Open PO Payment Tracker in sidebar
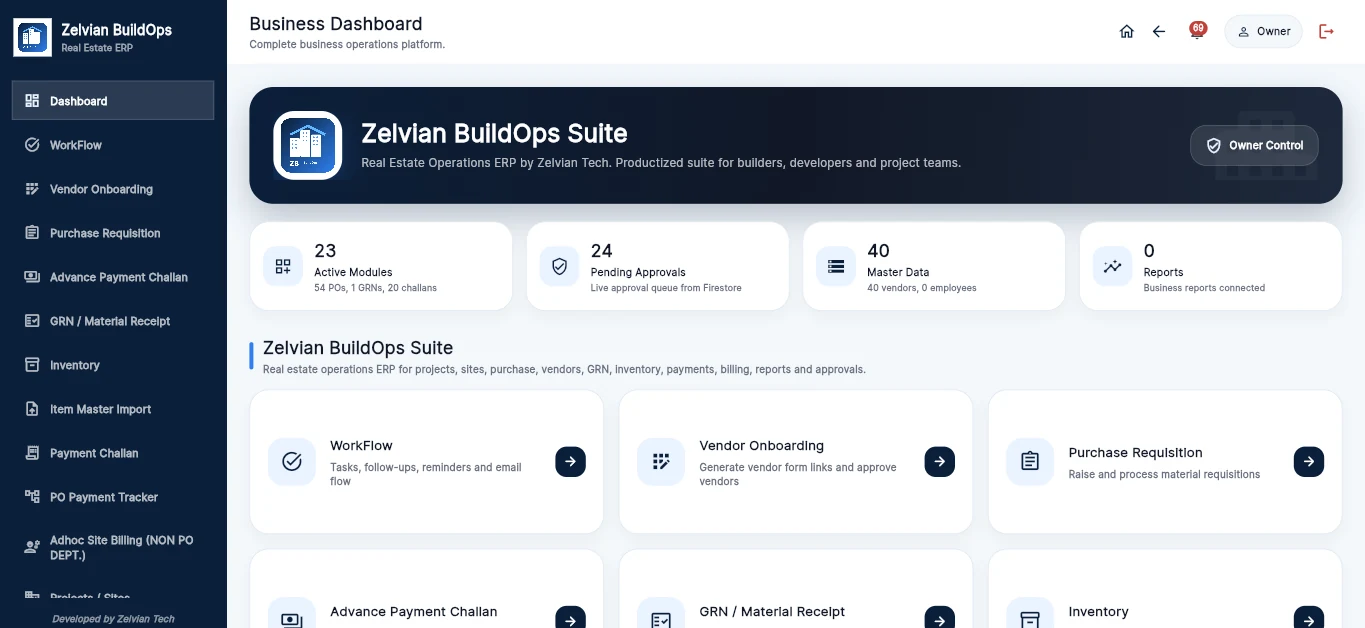The image size is (1365, 628). 113,497
